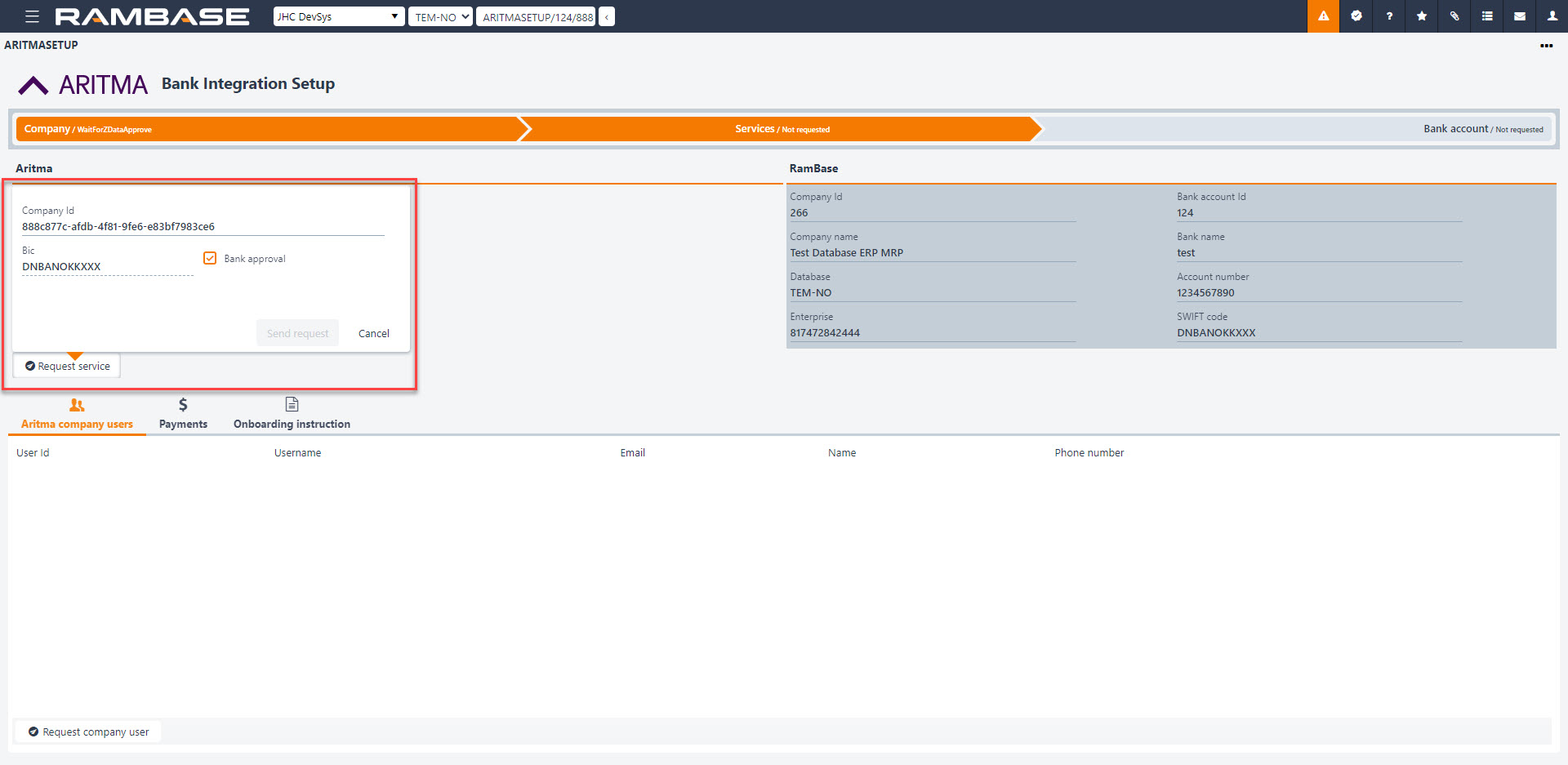The image size is (1568, 765).
Task: Toggle the Bank approval checkbox
Action: pos(210,258)
